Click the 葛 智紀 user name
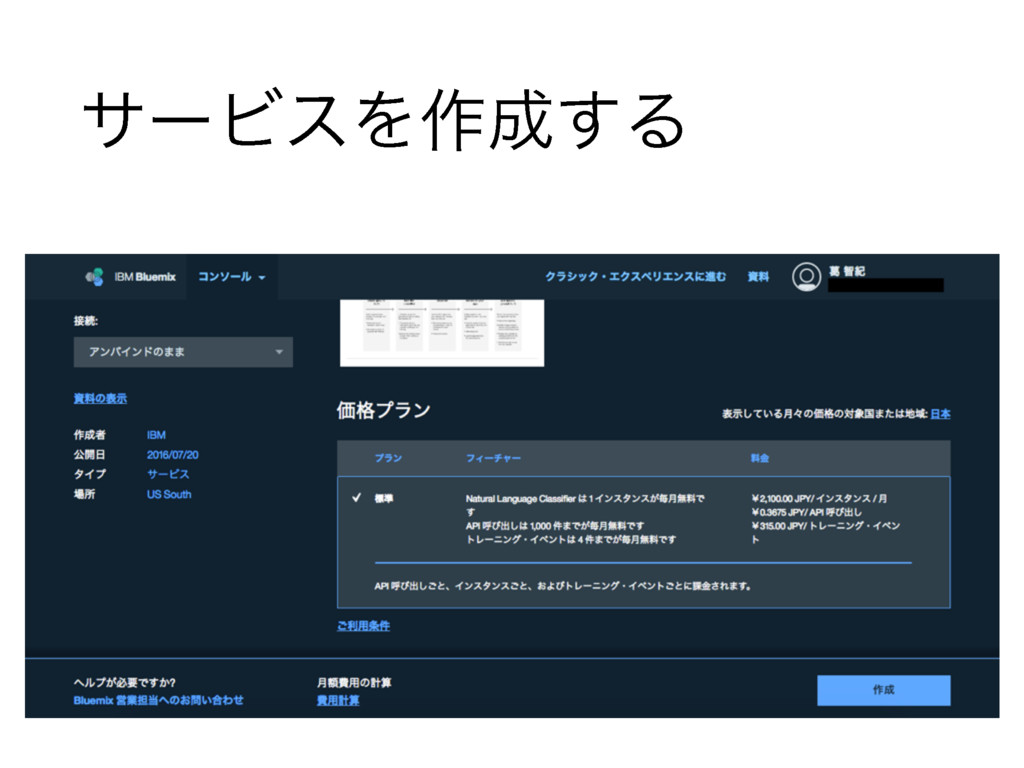1024x768 pixels. click(x=846, y=271)
